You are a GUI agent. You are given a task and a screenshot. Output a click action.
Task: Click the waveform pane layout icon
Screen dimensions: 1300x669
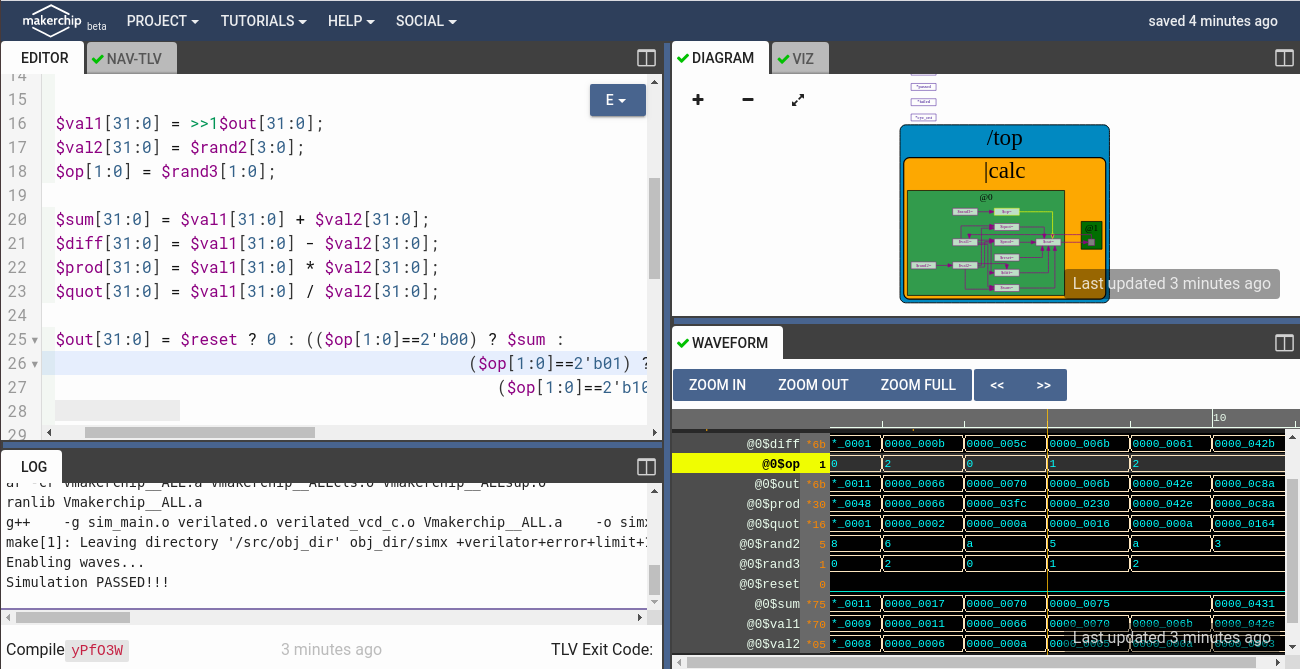[1284, 343]
